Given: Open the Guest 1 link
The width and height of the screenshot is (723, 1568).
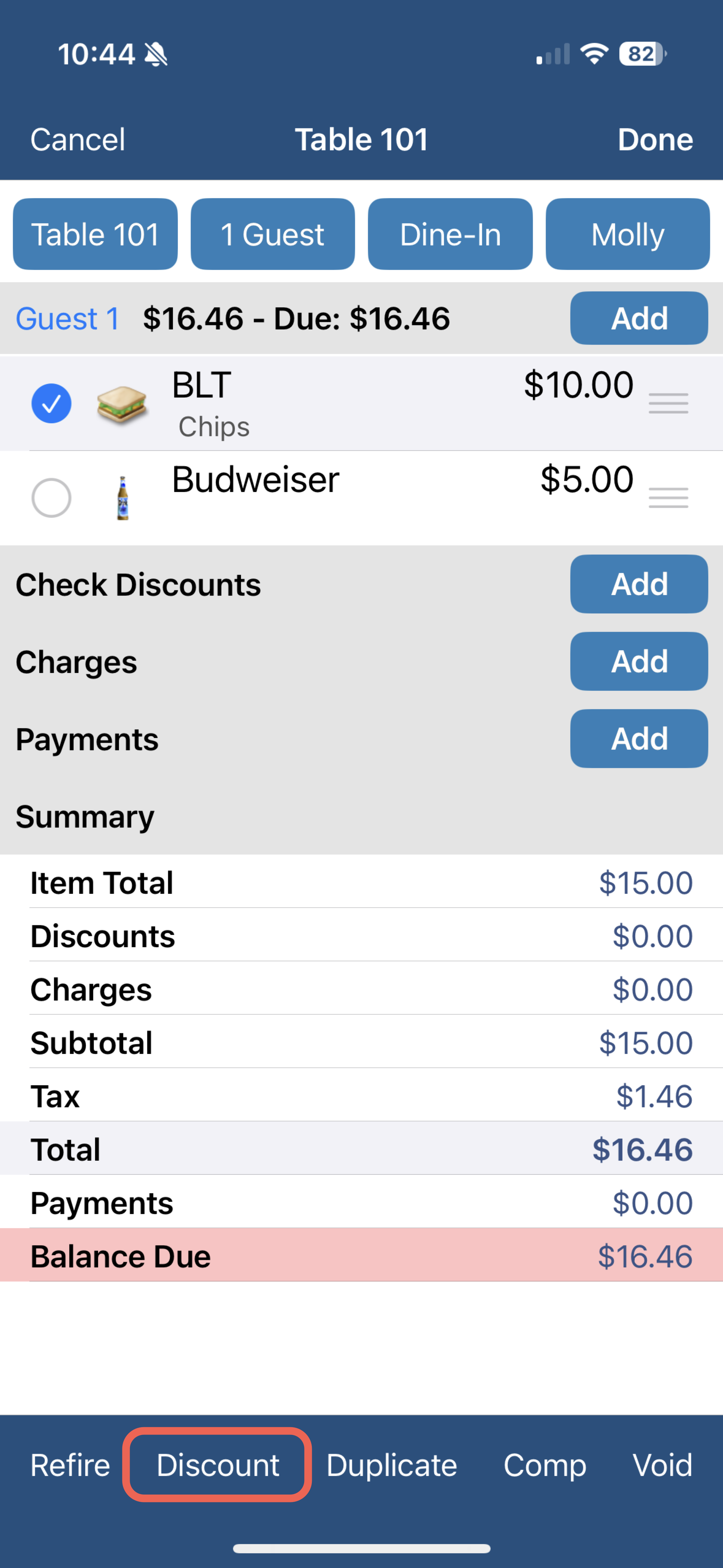Looking at the screenshot, I should 67,318.
